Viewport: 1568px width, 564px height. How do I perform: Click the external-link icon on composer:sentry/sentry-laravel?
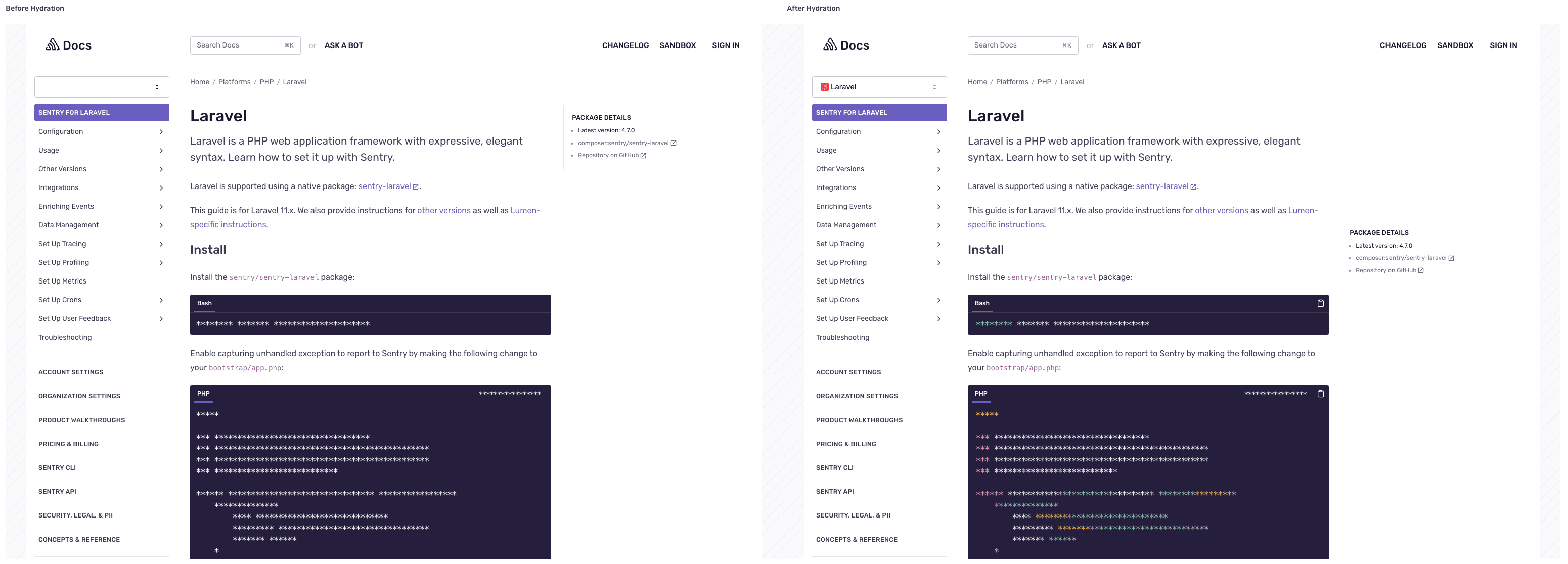click(1452, 257)
